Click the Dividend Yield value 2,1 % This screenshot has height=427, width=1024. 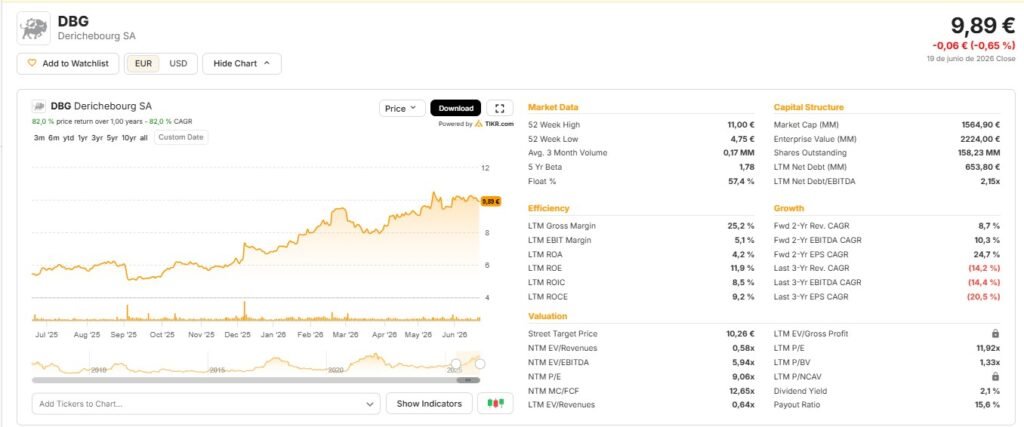coord(990,391)
